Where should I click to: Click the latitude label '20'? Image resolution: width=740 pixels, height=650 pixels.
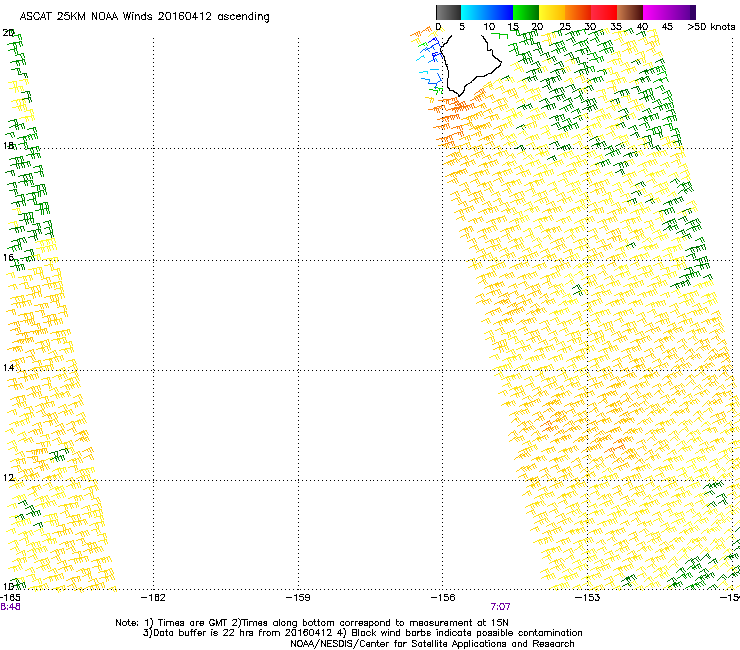click(8, 33)
